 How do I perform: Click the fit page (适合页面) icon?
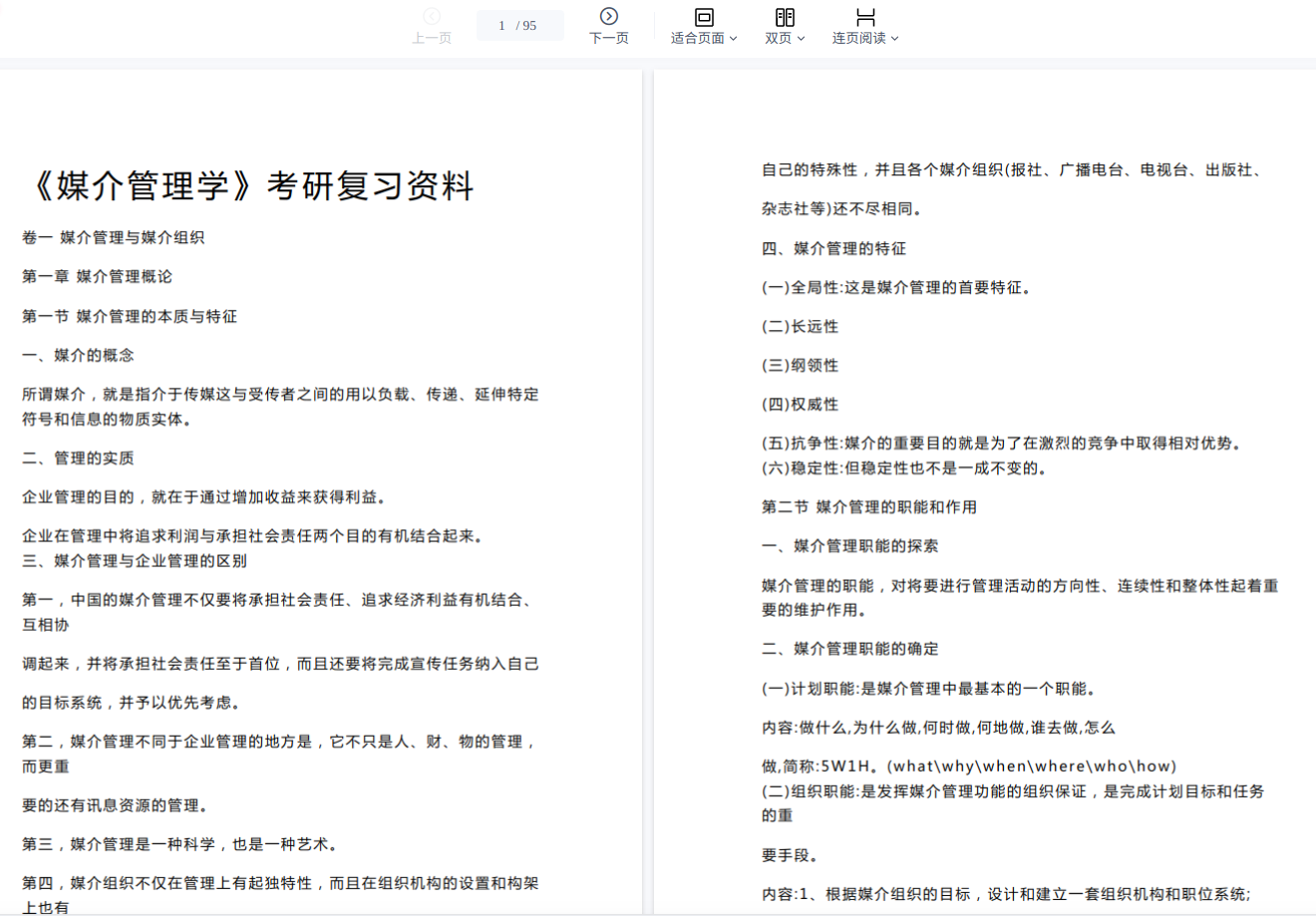704,16
